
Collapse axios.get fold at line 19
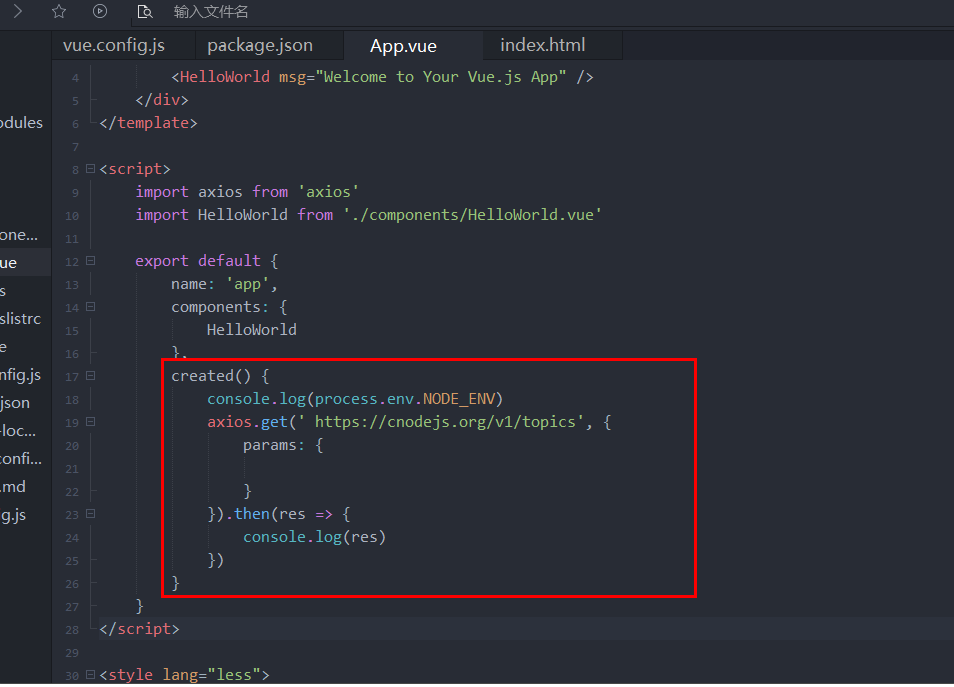click(x=91, y=422)
